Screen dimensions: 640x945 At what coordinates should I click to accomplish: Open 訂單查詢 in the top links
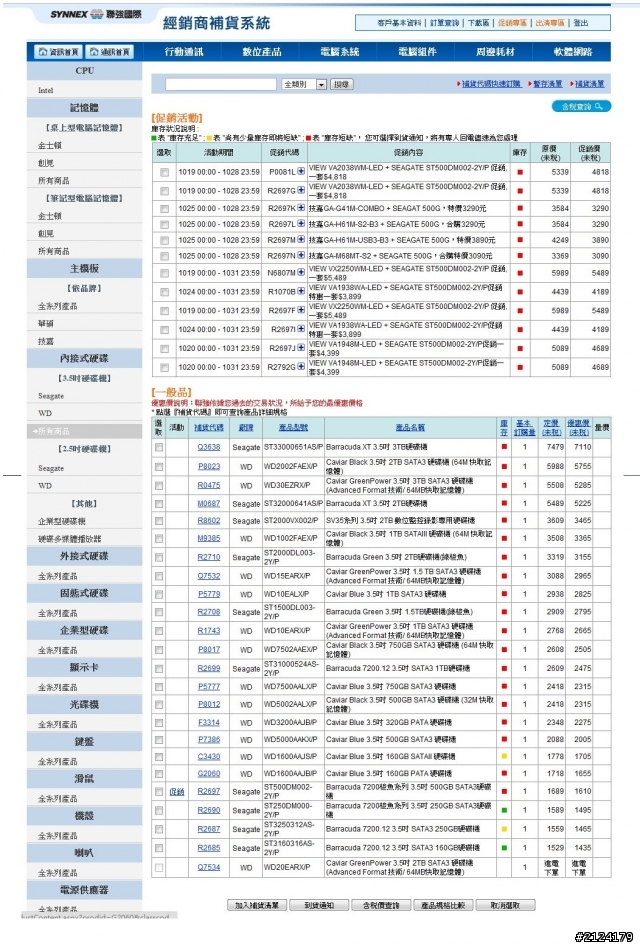click(x=445, y=23)
